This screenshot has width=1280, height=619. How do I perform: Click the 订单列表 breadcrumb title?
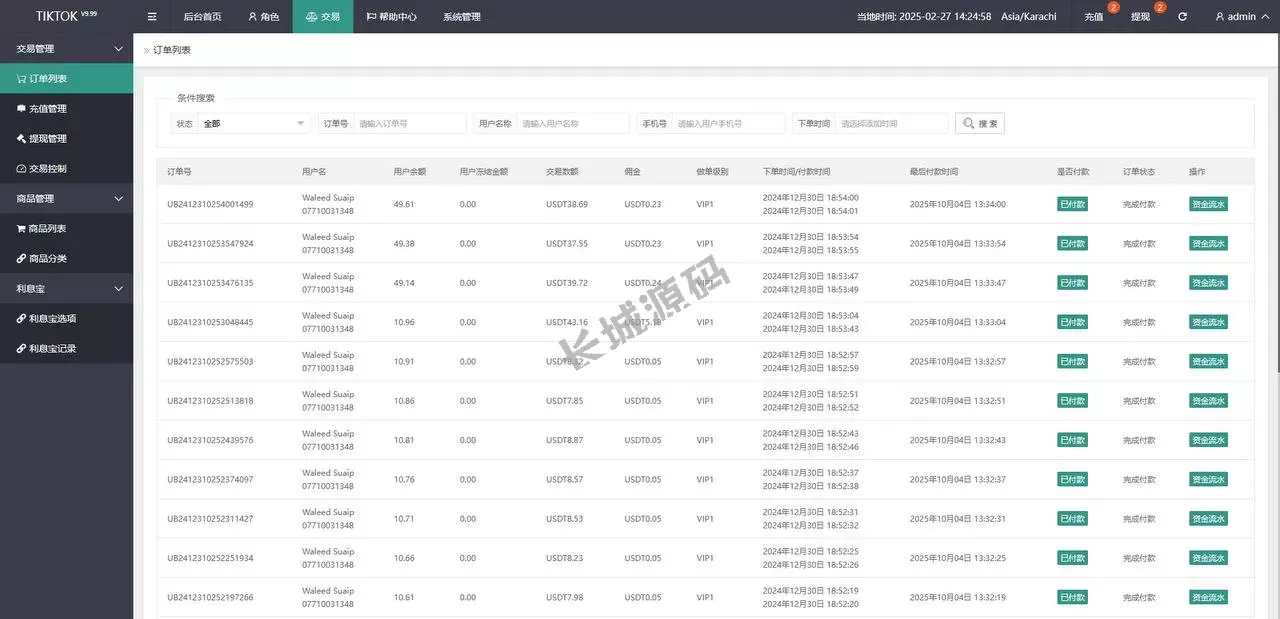(172, 50)
